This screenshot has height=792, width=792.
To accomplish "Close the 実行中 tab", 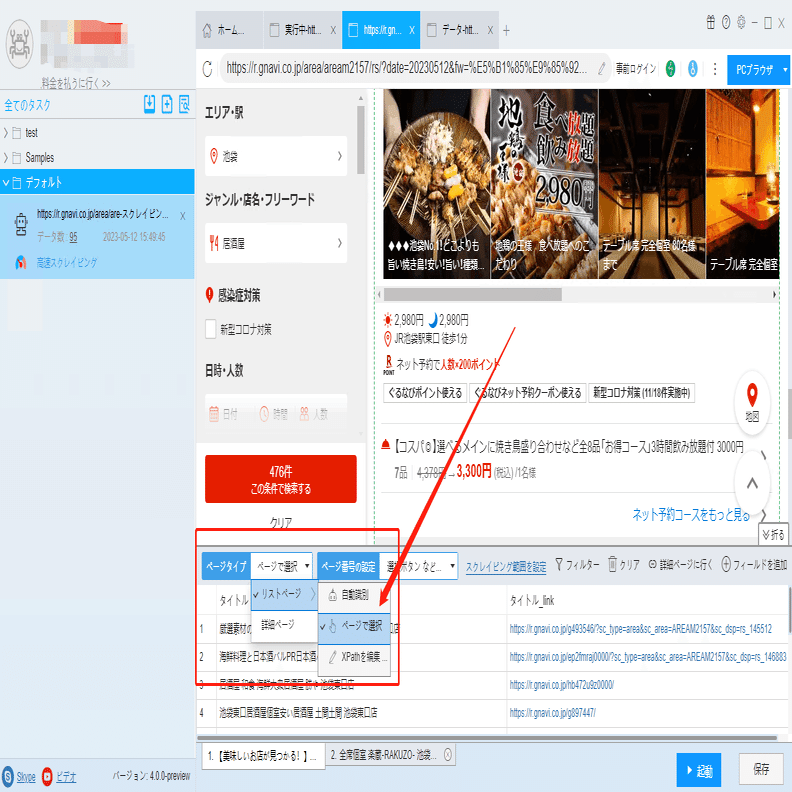I will tap(333, 31).
